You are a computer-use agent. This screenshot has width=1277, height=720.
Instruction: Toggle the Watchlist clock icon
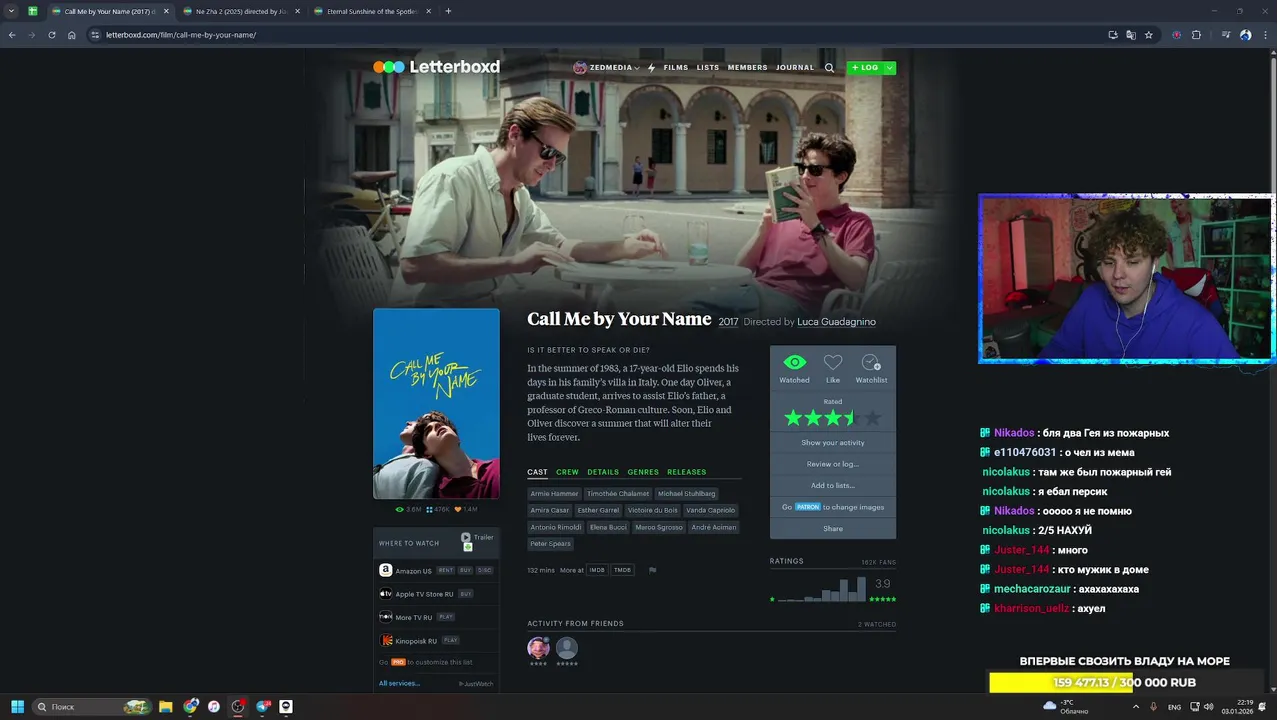871,362
